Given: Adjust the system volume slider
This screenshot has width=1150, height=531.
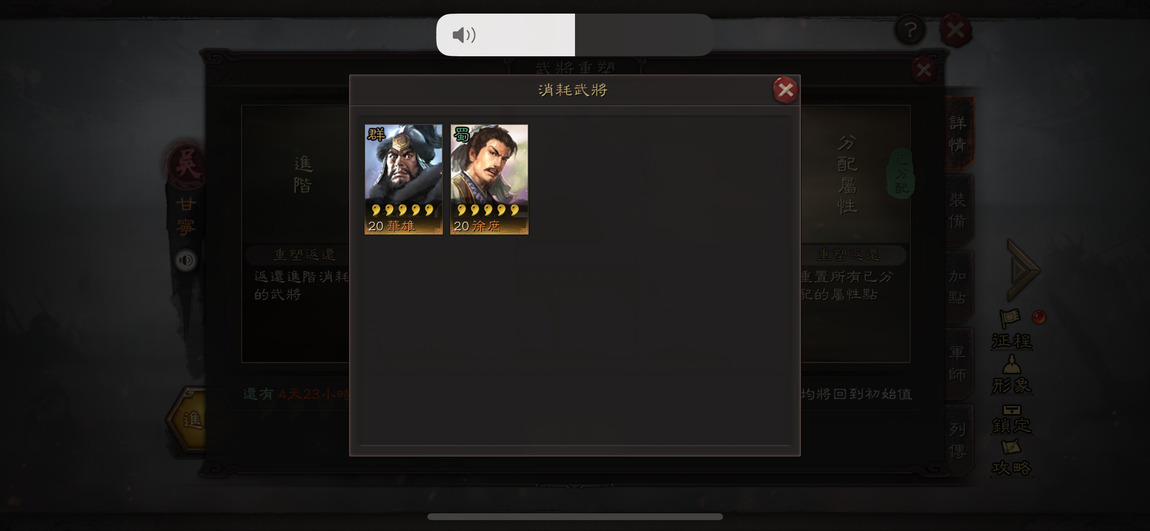Looking at the screenshot, I should pyautogui.click(x=575, y=34).
